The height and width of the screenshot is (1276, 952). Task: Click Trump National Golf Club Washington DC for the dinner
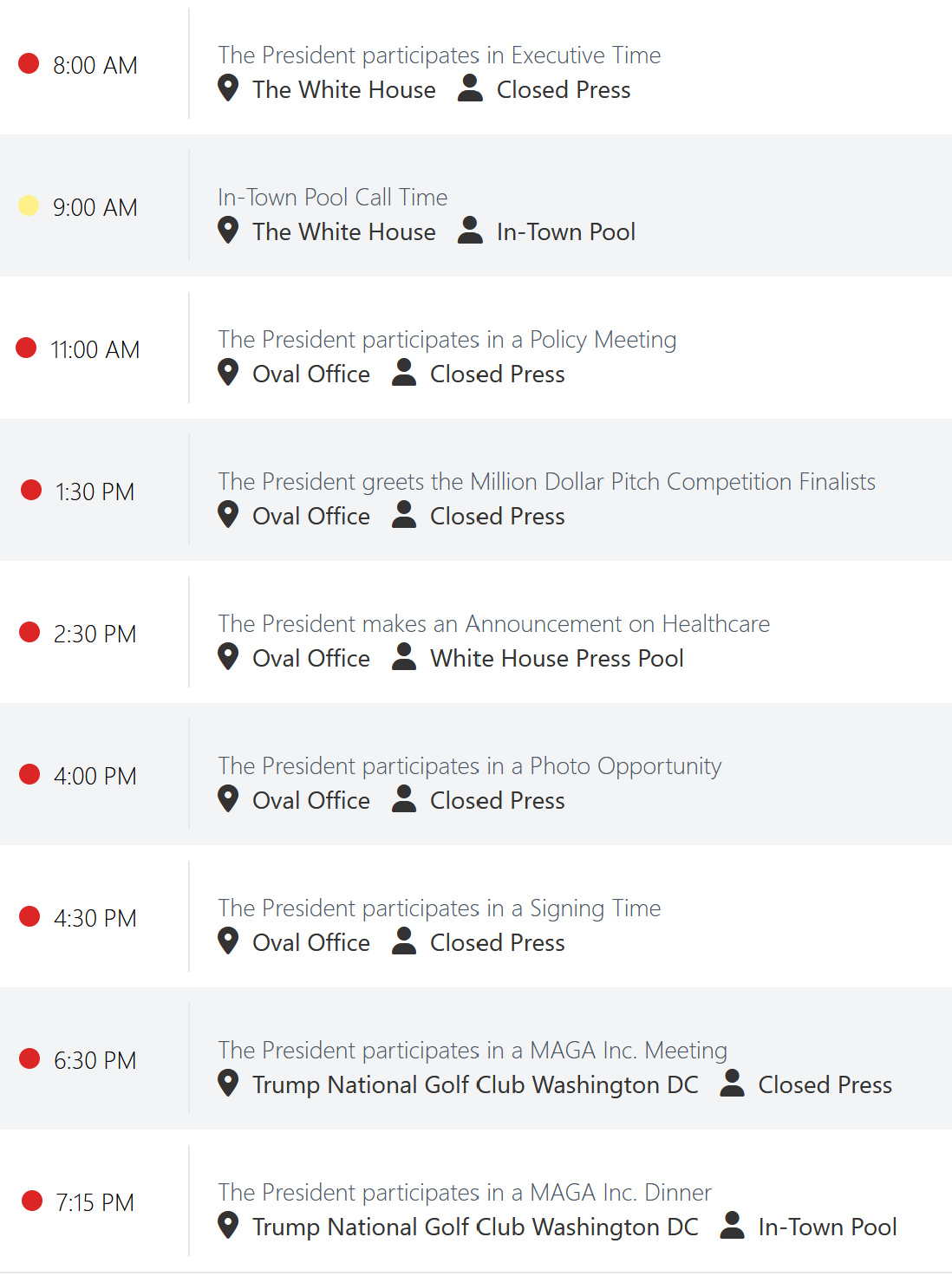[475, 1227]
